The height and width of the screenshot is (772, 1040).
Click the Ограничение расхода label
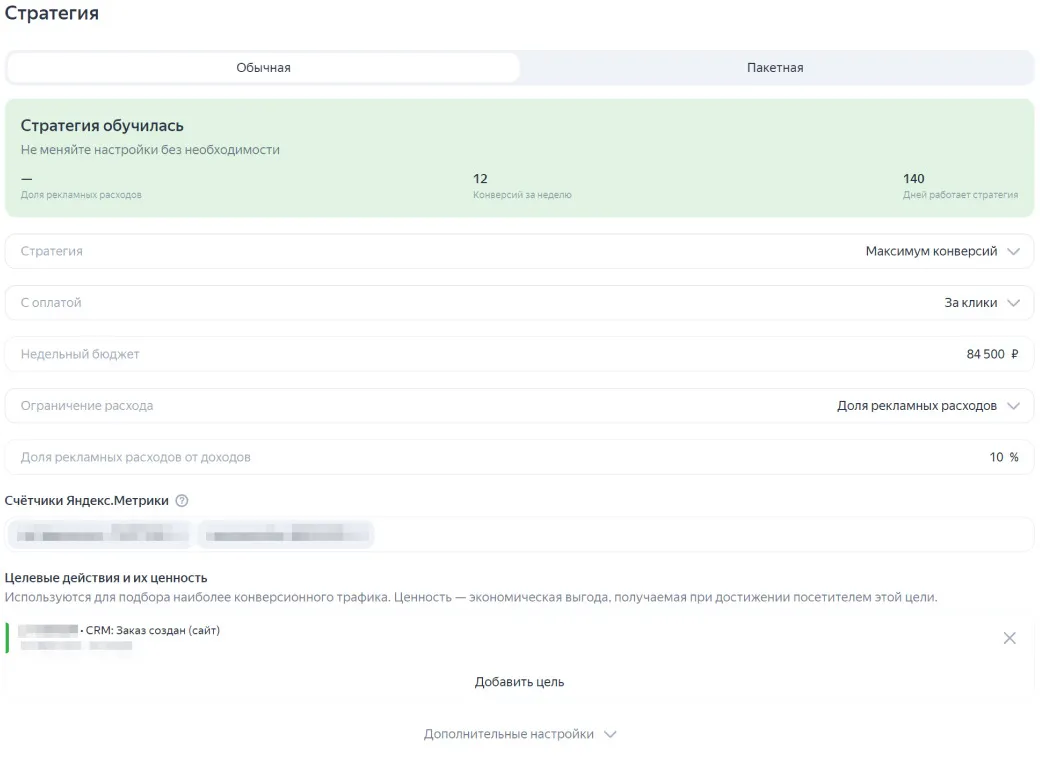[x=87, y=406]
